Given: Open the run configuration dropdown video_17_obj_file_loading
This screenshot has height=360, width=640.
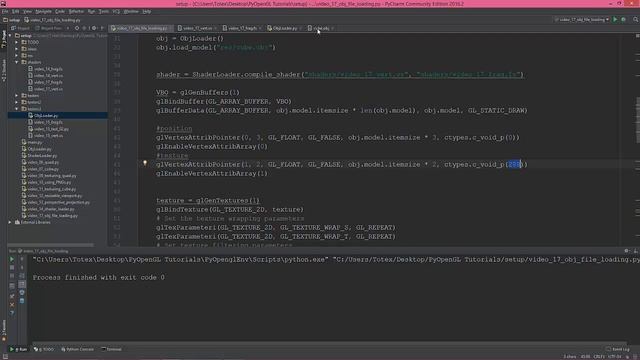Looking at the screenshot, I should (x=582, y=20).
